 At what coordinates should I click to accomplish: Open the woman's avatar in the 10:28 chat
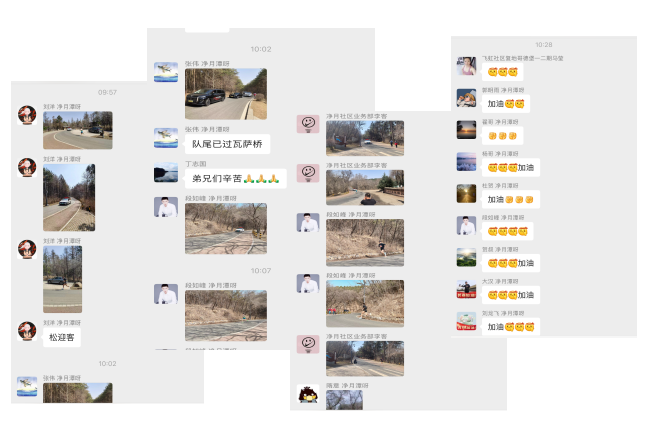(x=466, y=66)
